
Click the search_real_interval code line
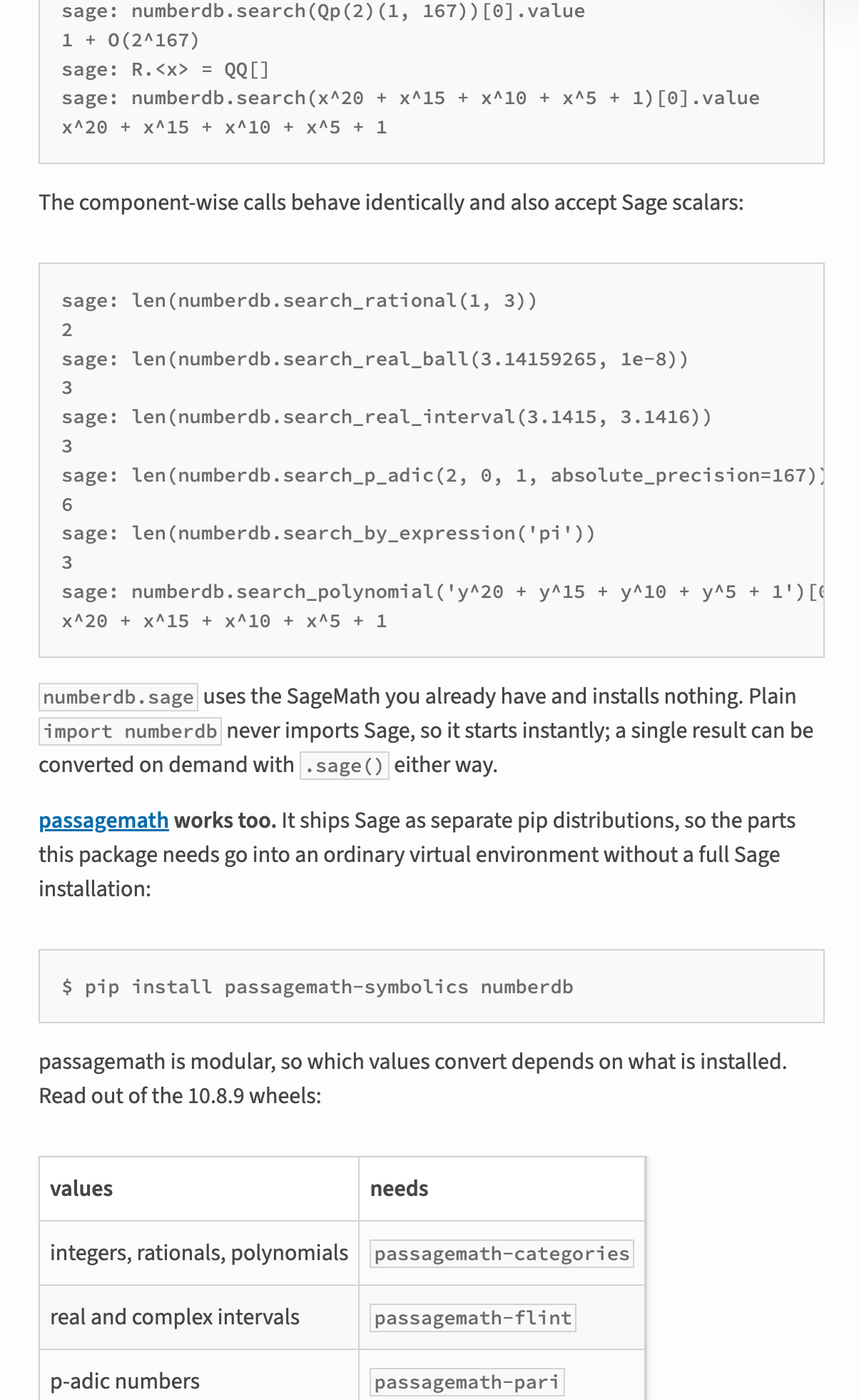[x=387, y=417]
